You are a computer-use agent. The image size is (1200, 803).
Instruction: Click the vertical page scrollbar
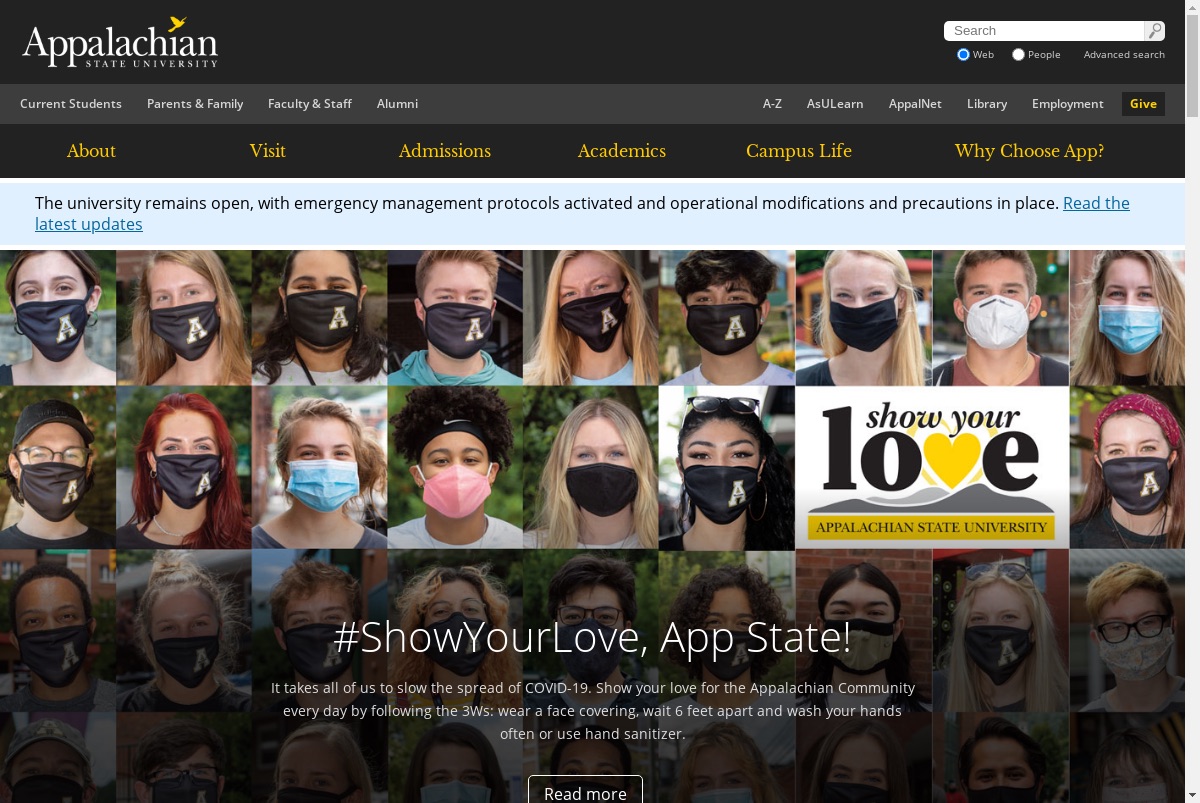(1192, 401)
